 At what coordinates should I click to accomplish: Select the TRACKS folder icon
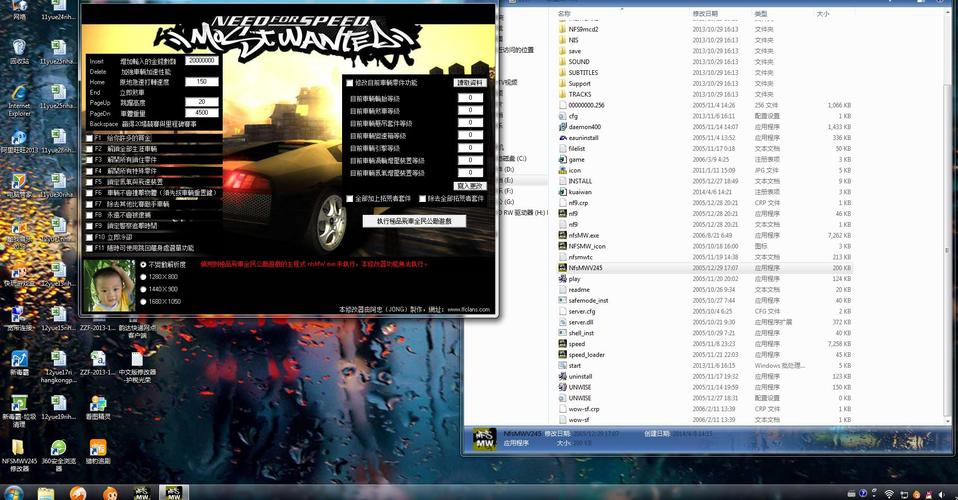[x=563, y=94]
